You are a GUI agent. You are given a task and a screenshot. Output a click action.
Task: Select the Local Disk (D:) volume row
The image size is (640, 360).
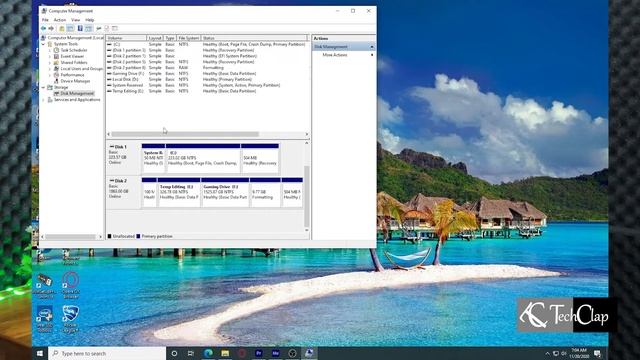pyautogui.click(x=207, y=79)
